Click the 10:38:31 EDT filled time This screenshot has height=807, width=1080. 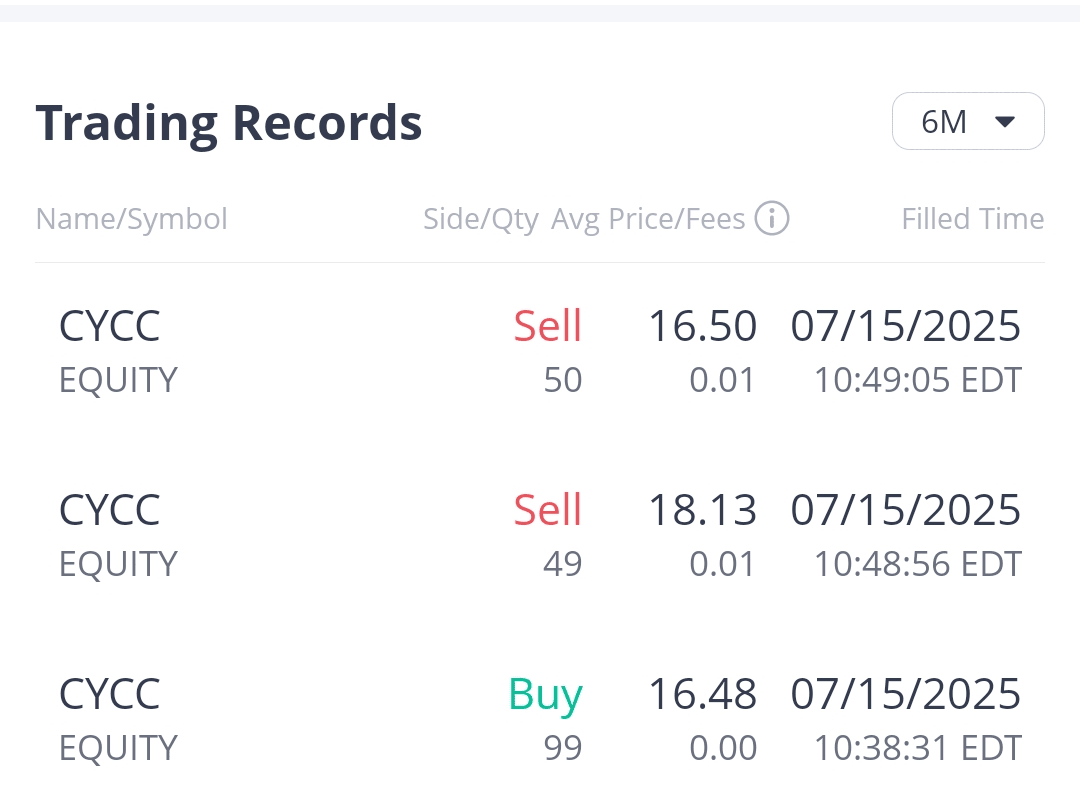pyautogui.click(x=917, y=748)
